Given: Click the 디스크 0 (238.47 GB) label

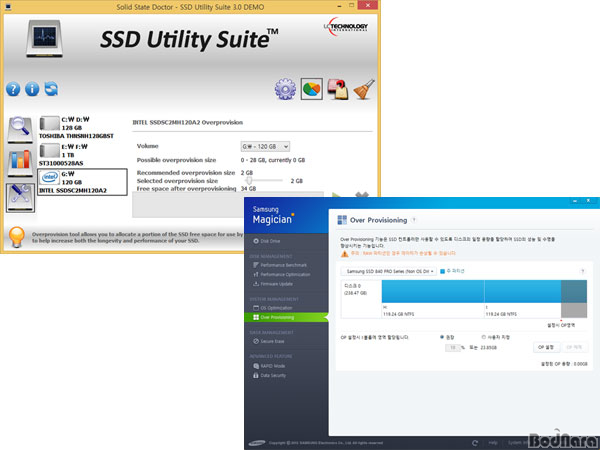Looking at the screenshot, I should (x=355, y=289).
